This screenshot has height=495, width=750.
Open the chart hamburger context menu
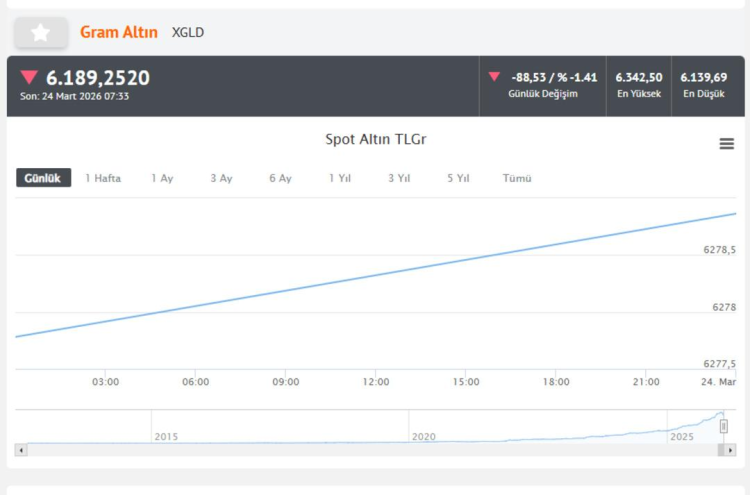tap(727, 144)
